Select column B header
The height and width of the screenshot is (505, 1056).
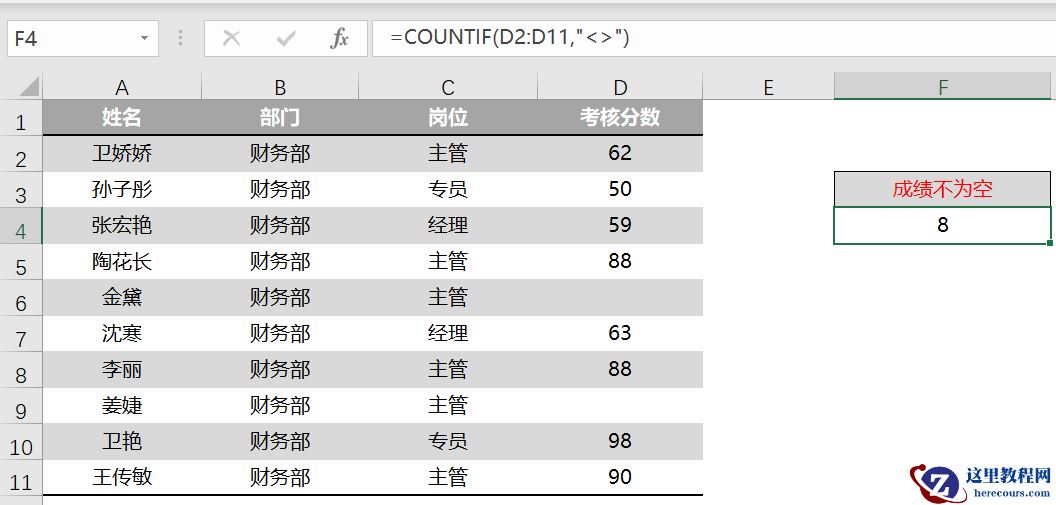point(280,87)
